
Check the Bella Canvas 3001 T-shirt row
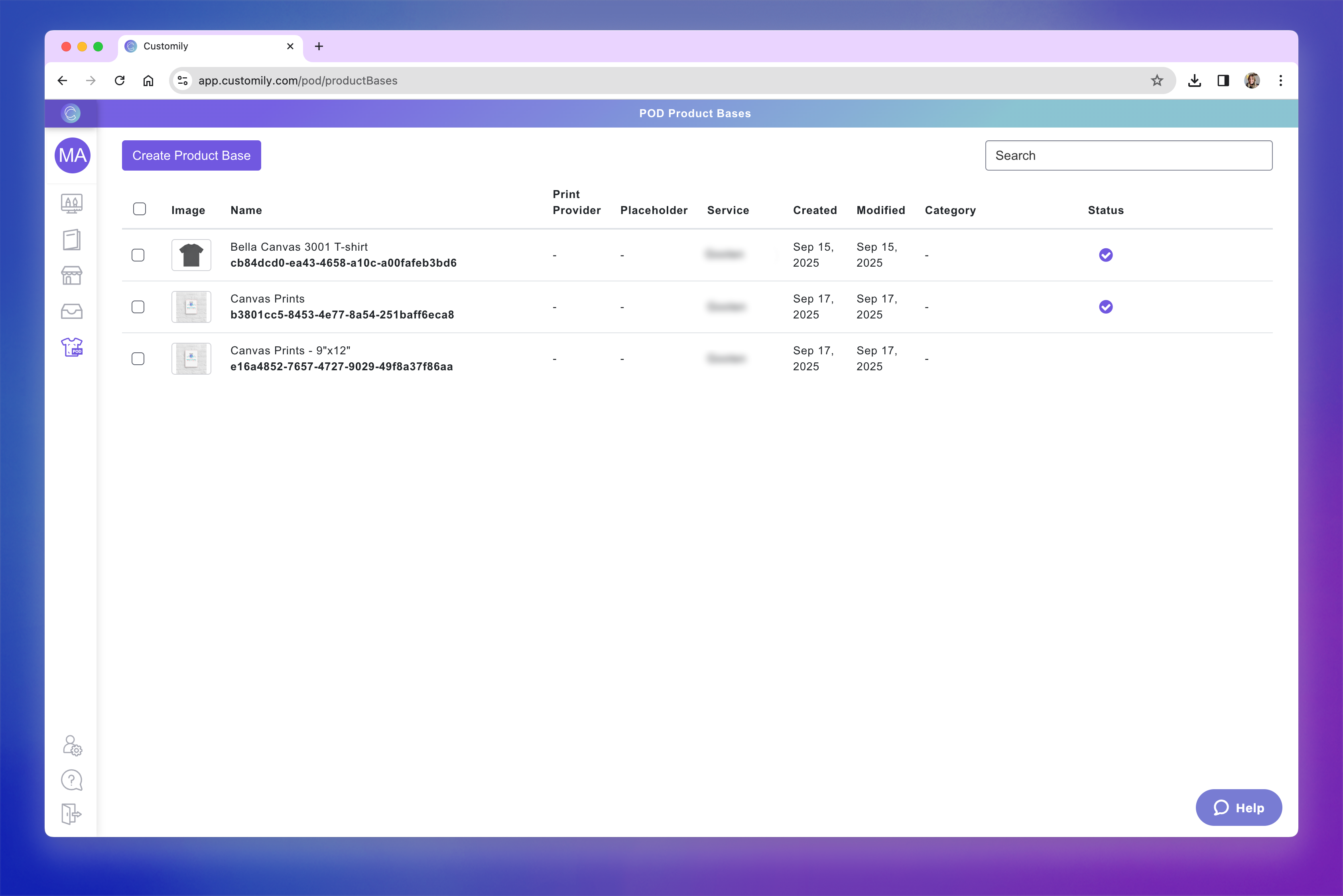point(138,255)
